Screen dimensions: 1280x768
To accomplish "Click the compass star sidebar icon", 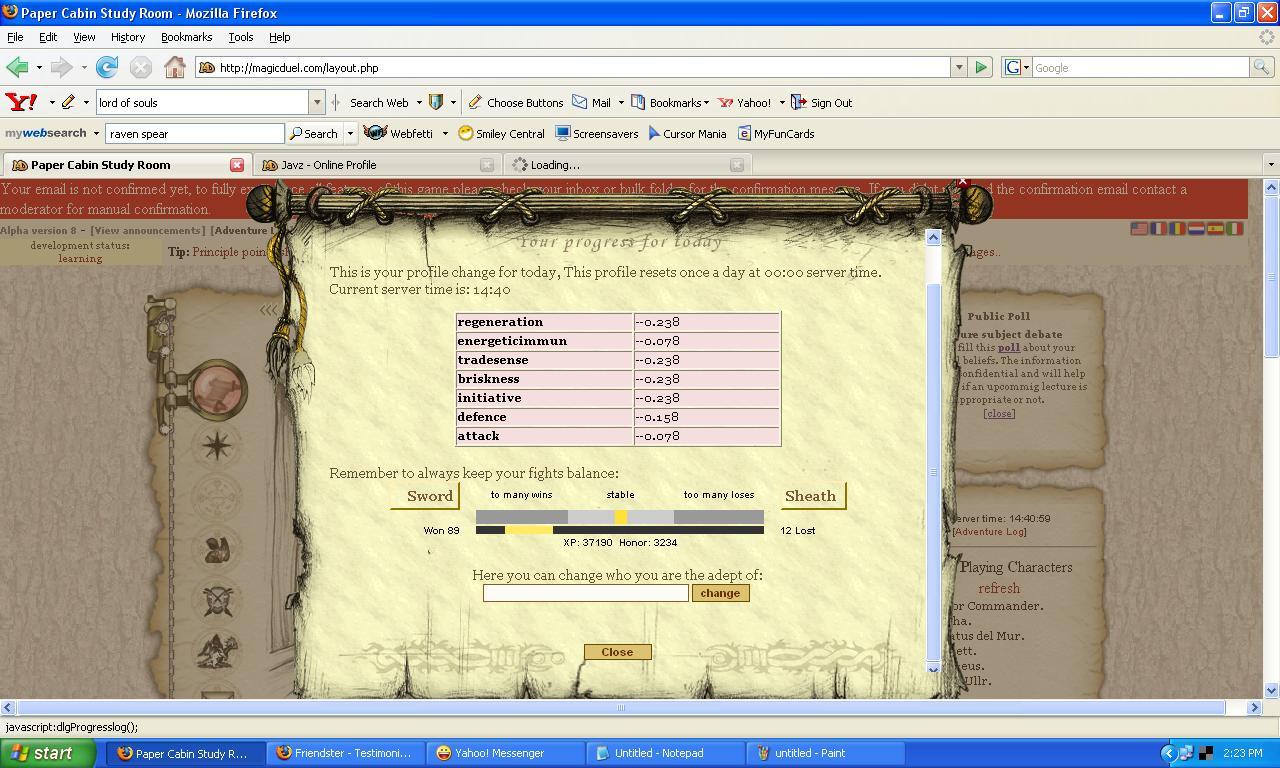I will pos(217,445).
